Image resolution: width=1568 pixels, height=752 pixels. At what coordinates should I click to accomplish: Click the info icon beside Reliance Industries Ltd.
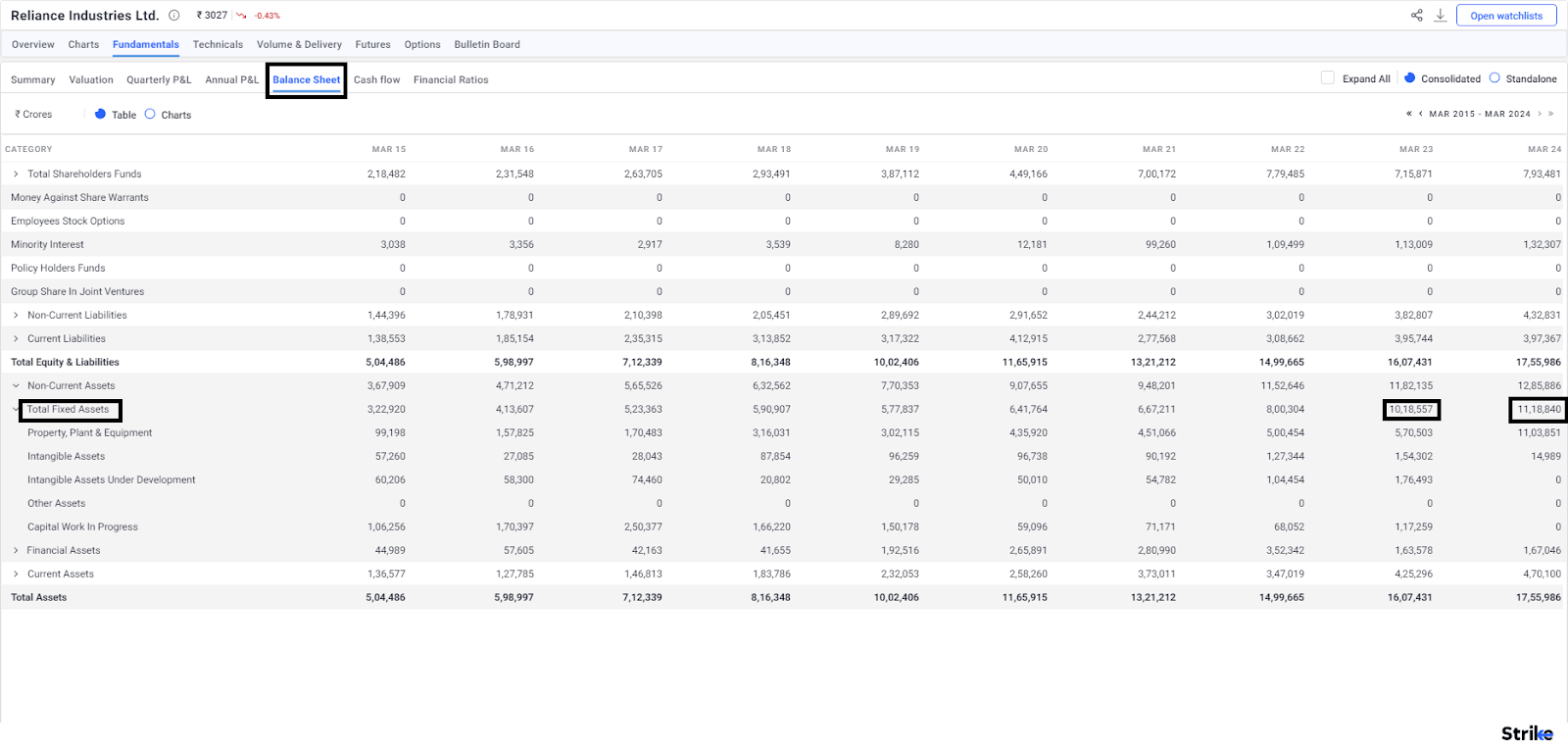pos(173,16)
